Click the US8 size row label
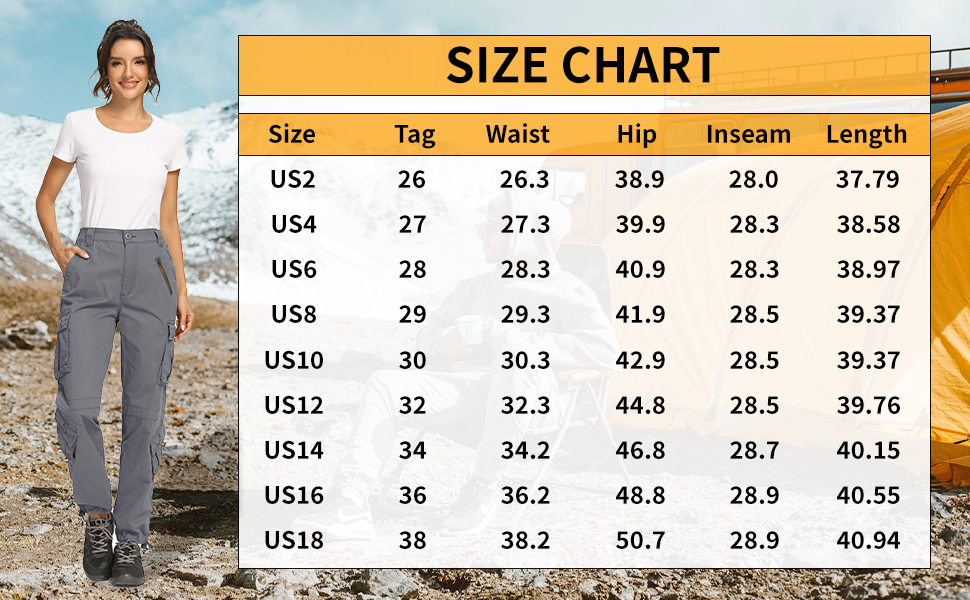The image size is (970, 600). pos(294,315)
